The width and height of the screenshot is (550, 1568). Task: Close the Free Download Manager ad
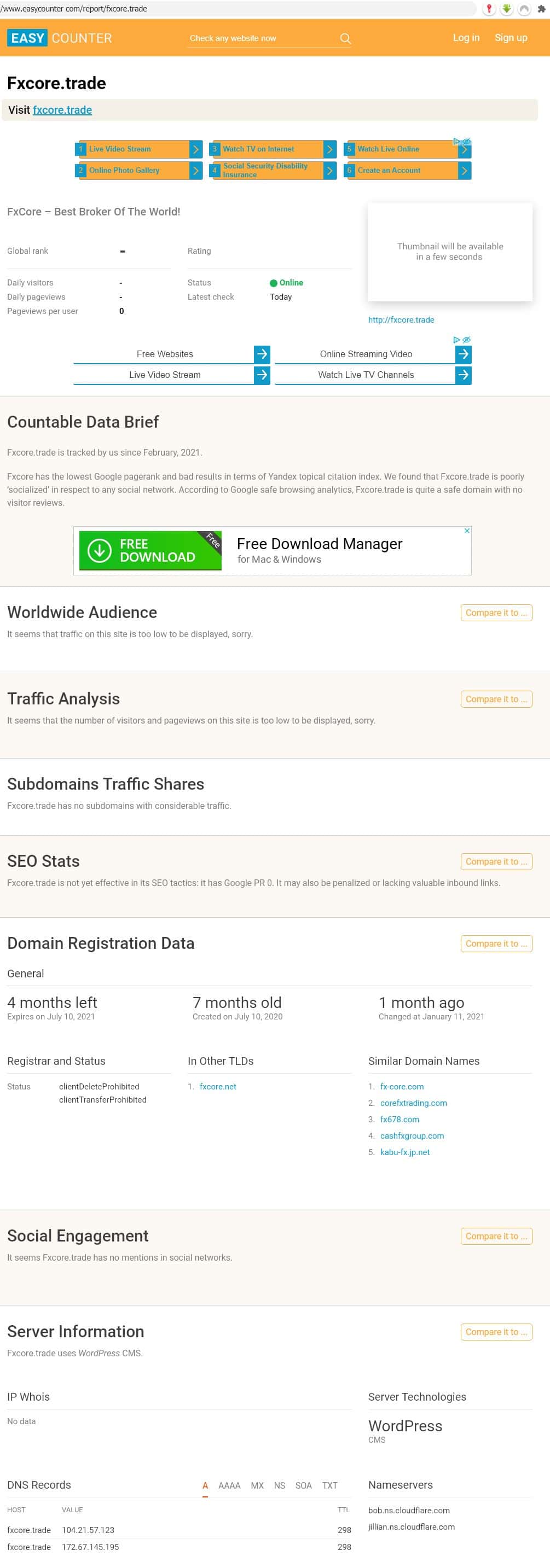(x=467, y=531)
